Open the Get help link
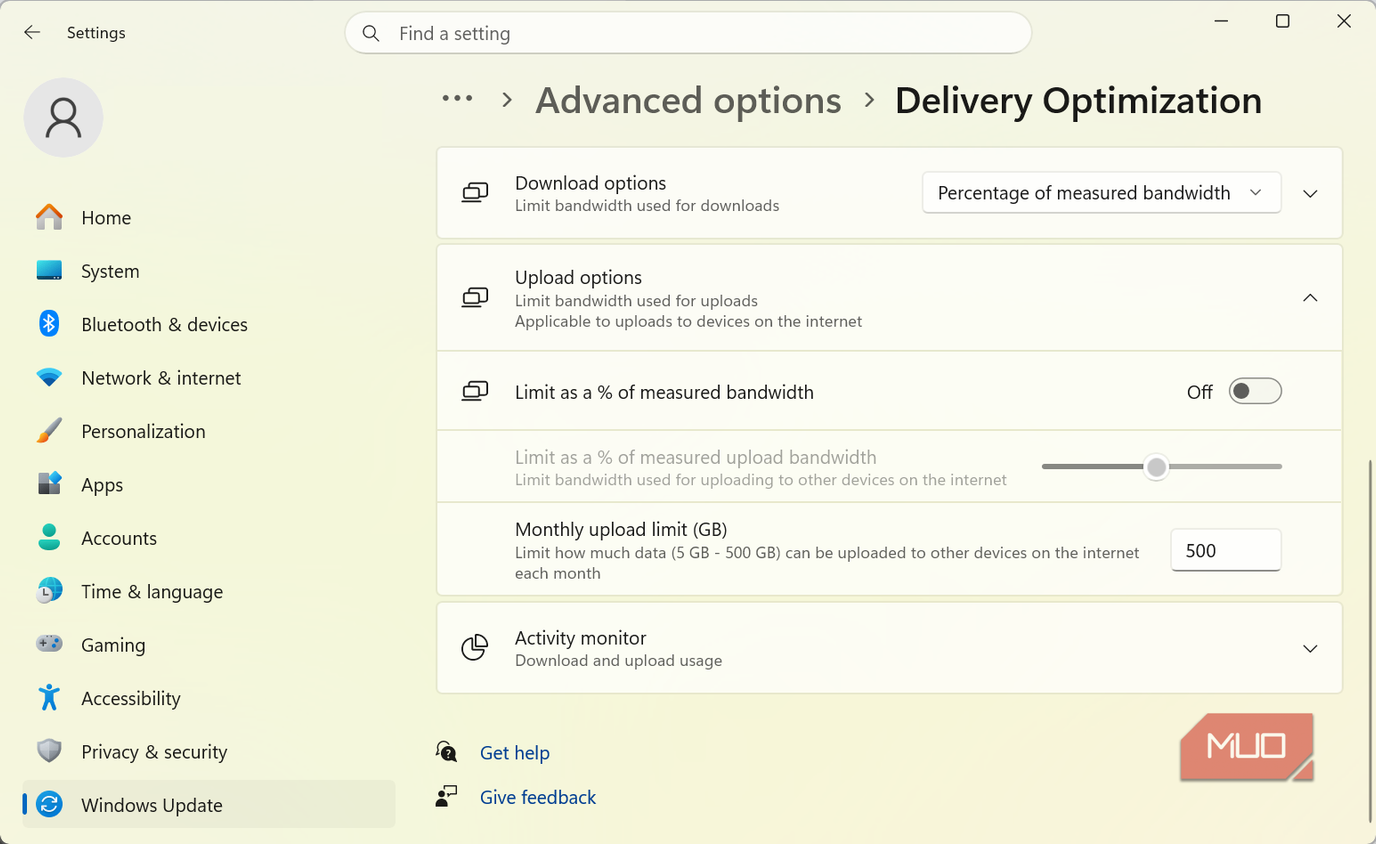The width and height of the screenshot is (1376, 844). tap(515, 753)
